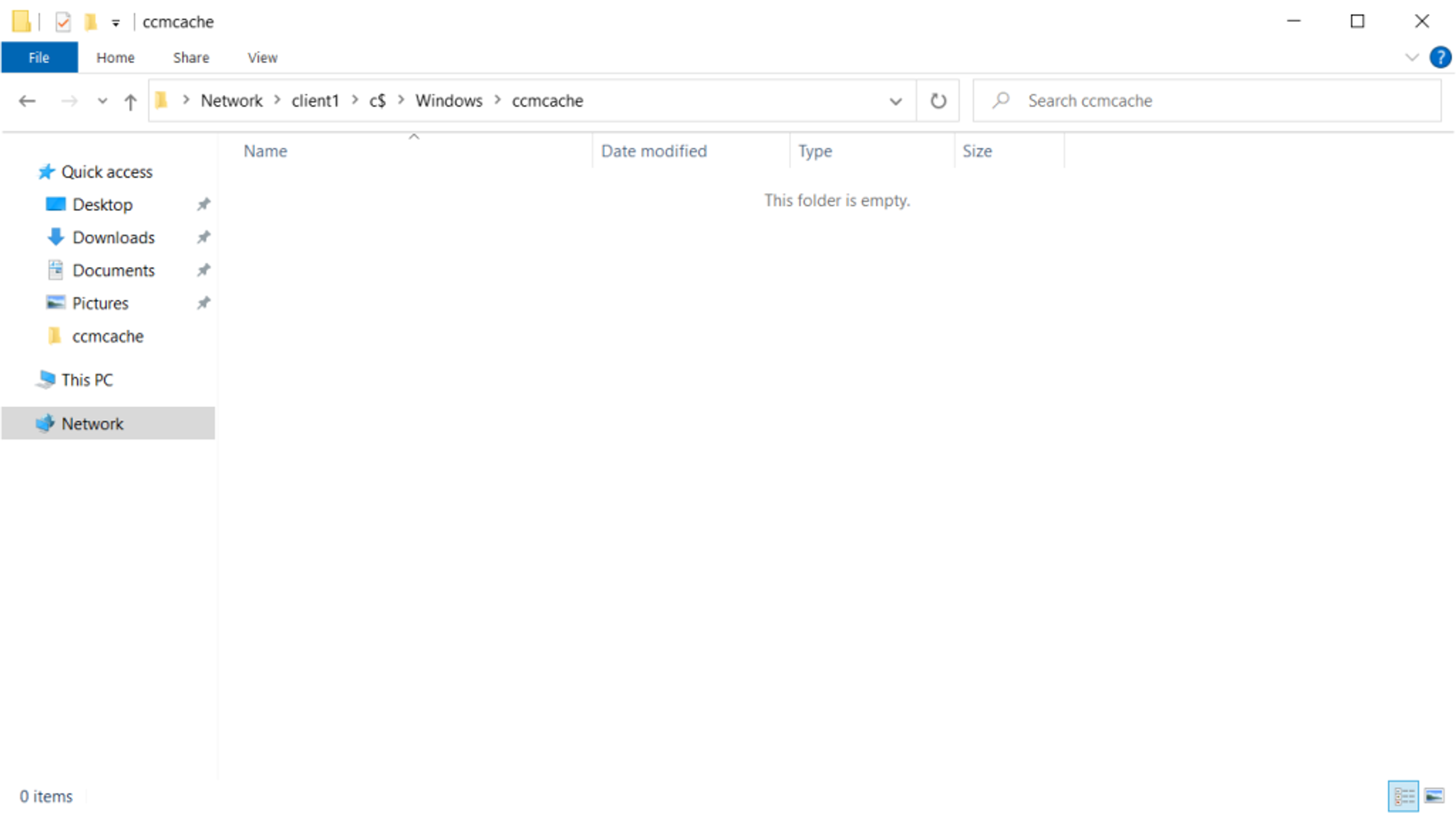1456x813 pixels.
Task: Click the This PC computer icon
Action: point(45,380)
